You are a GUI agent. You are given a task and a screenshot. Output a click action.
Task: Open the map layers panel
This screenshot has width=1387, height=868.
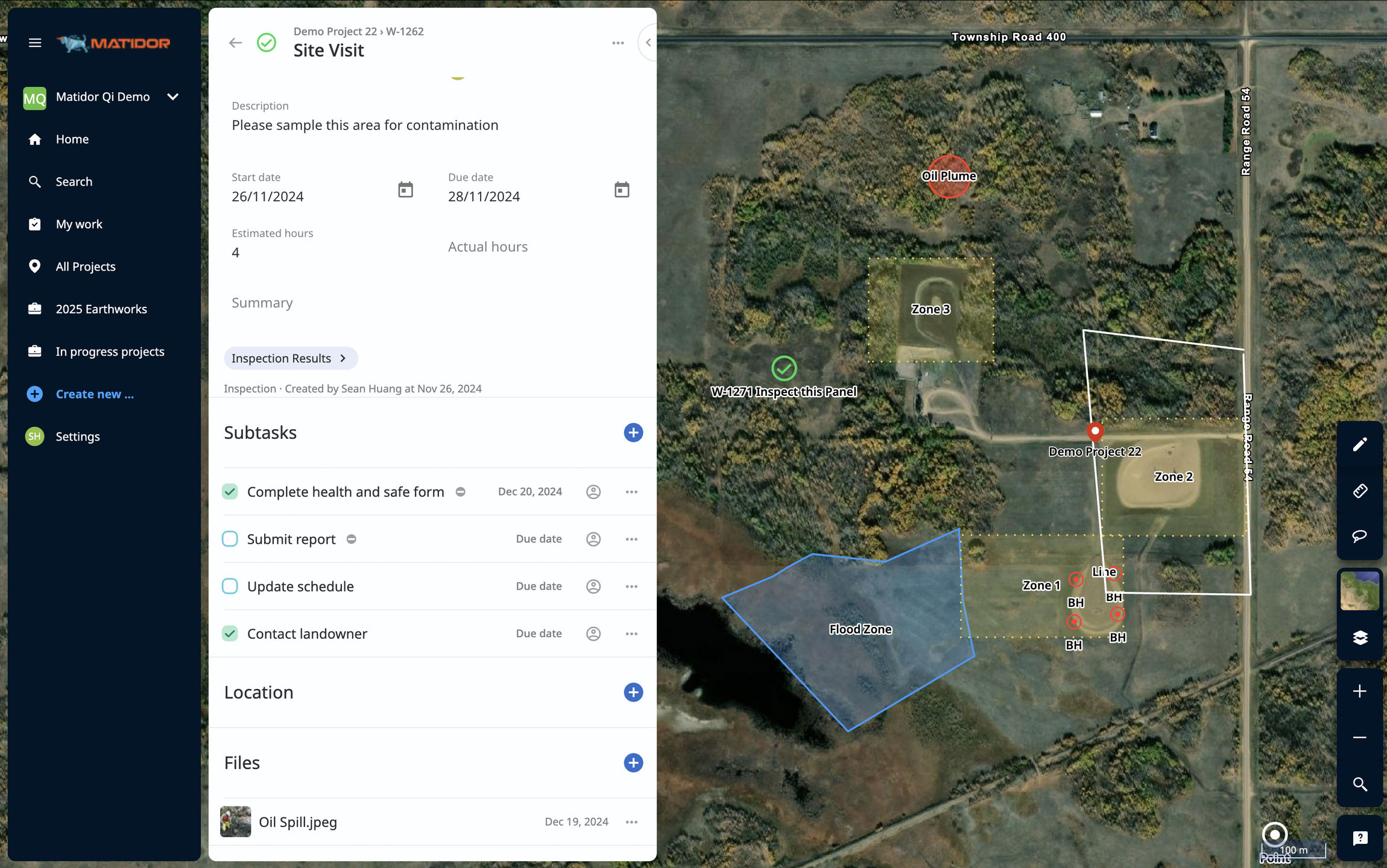[1359, 637]
